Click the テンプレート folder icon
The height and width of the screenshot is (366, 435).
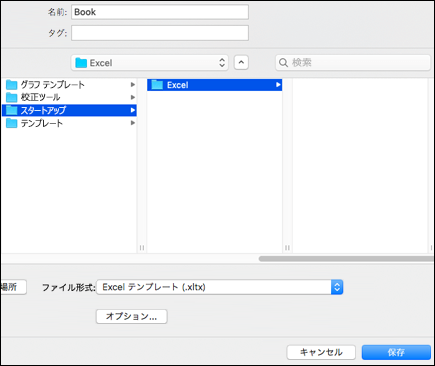(11, 123)
